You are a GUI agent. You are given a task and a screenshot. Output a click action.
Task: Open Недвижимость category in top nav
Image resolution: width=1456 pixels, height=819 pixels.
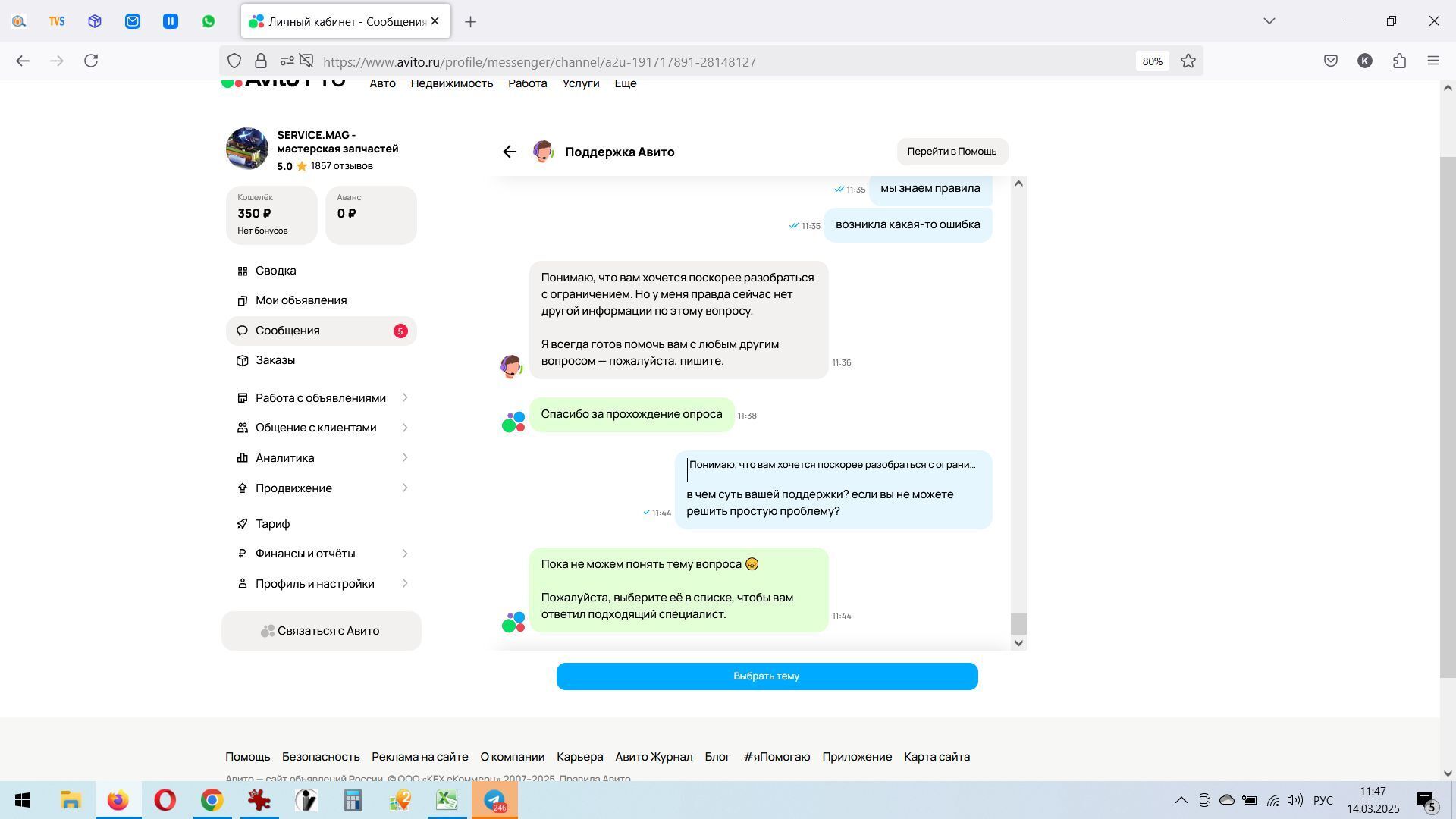pos(452,83)
